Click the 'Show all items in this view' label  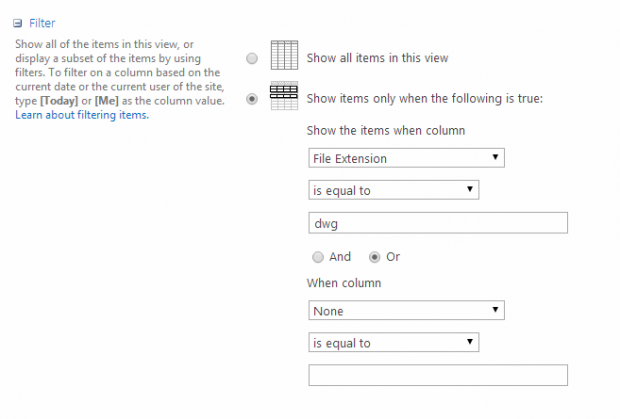pos(377,58)
